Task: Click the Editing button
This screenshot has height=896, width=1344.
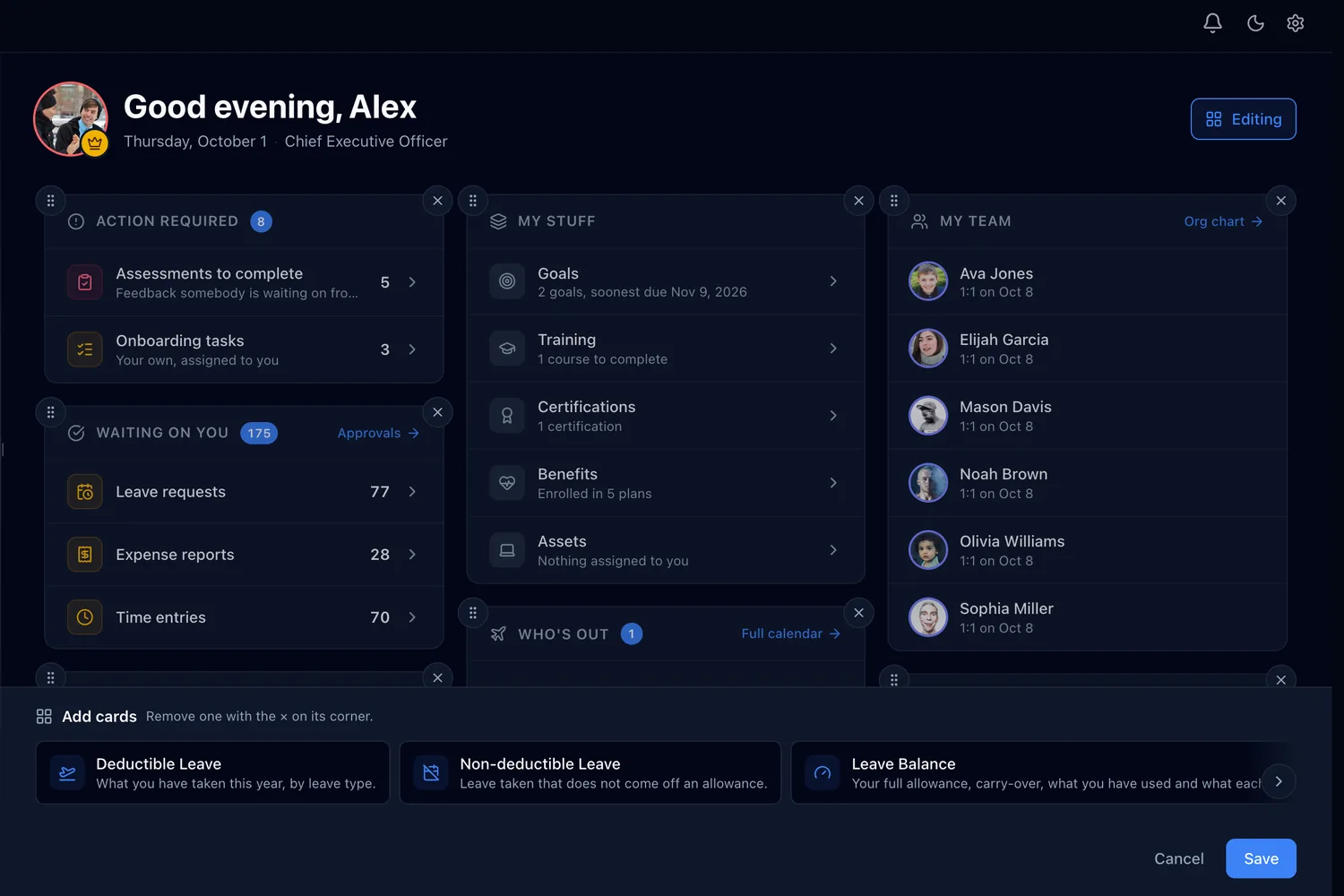Action: (x=1243, y=119)
